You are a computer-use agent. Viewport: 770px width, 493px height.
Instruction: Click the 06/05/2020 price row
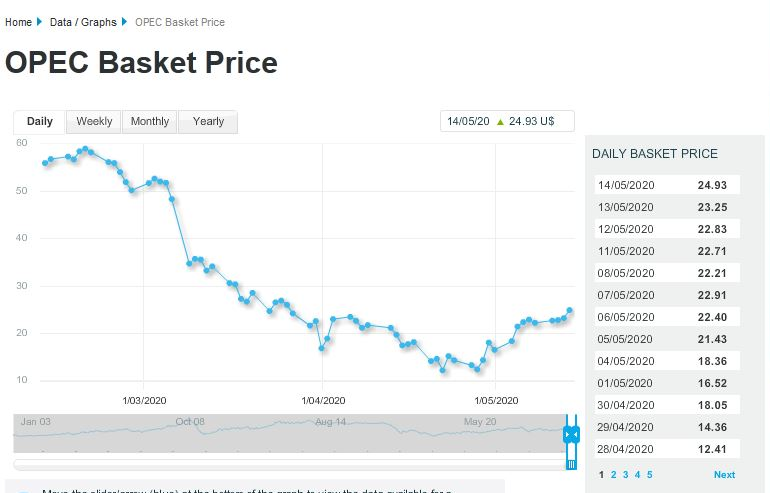coord(667,317)
